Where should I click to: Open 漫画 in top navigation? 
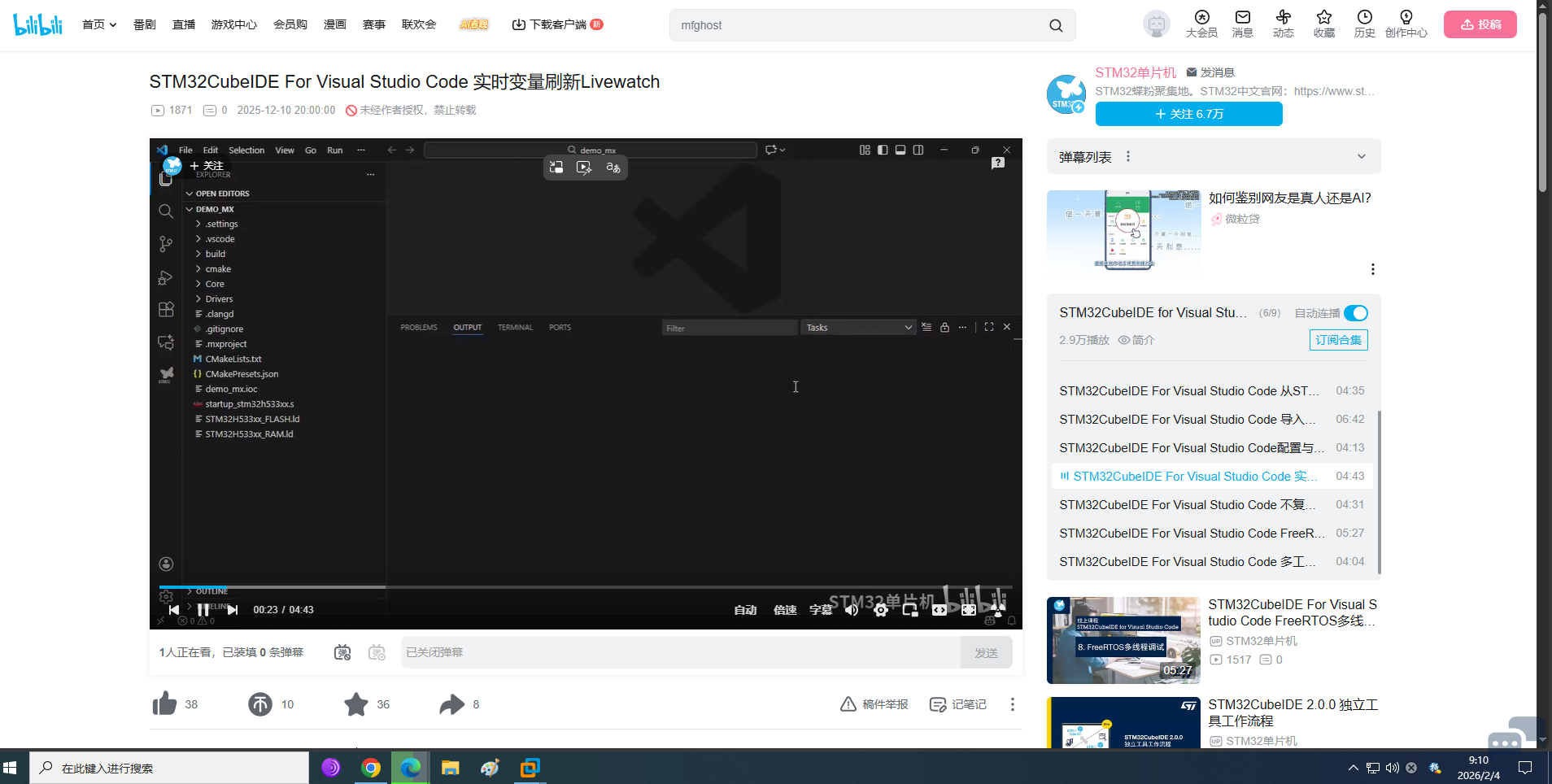[335, 24]
